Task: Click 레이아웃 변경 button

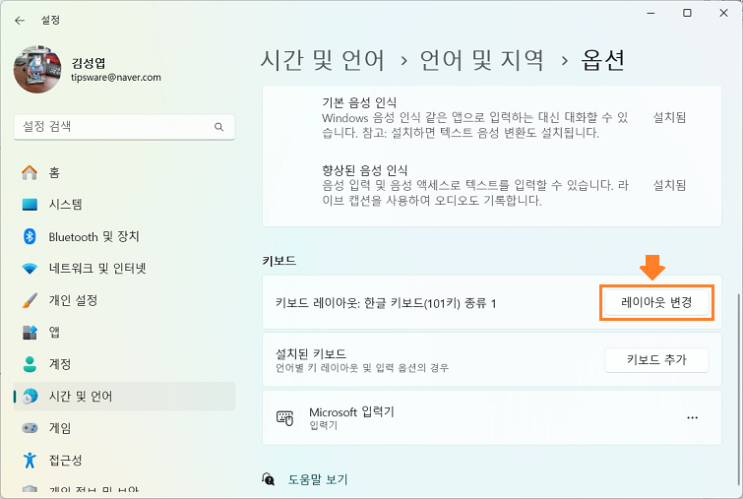Action: pyautogui.click(x=656, y=302)
